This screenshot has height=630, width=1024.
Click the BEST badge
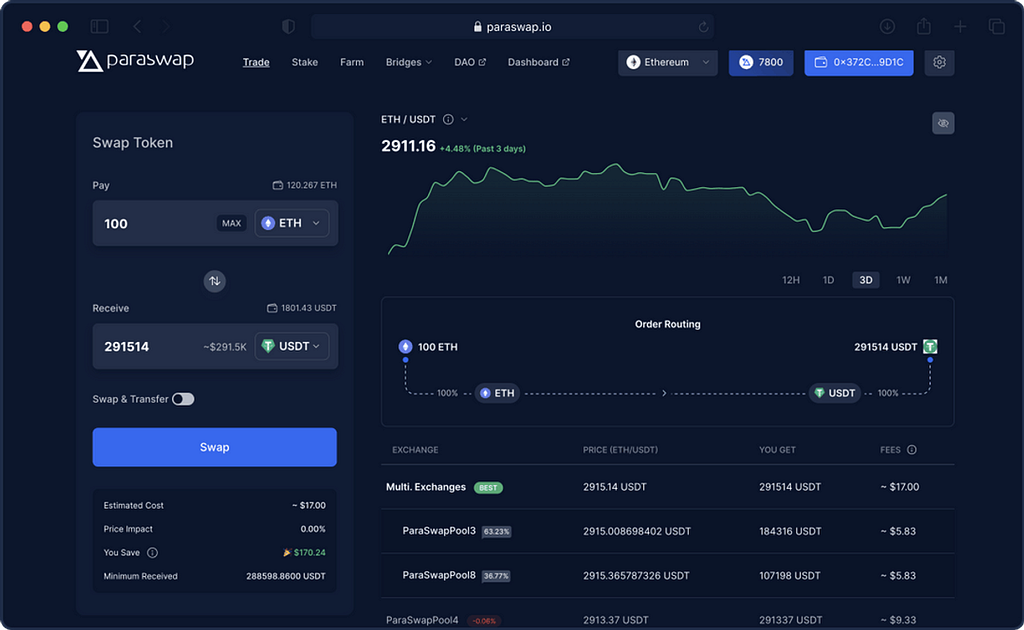(x=488, y=488)
